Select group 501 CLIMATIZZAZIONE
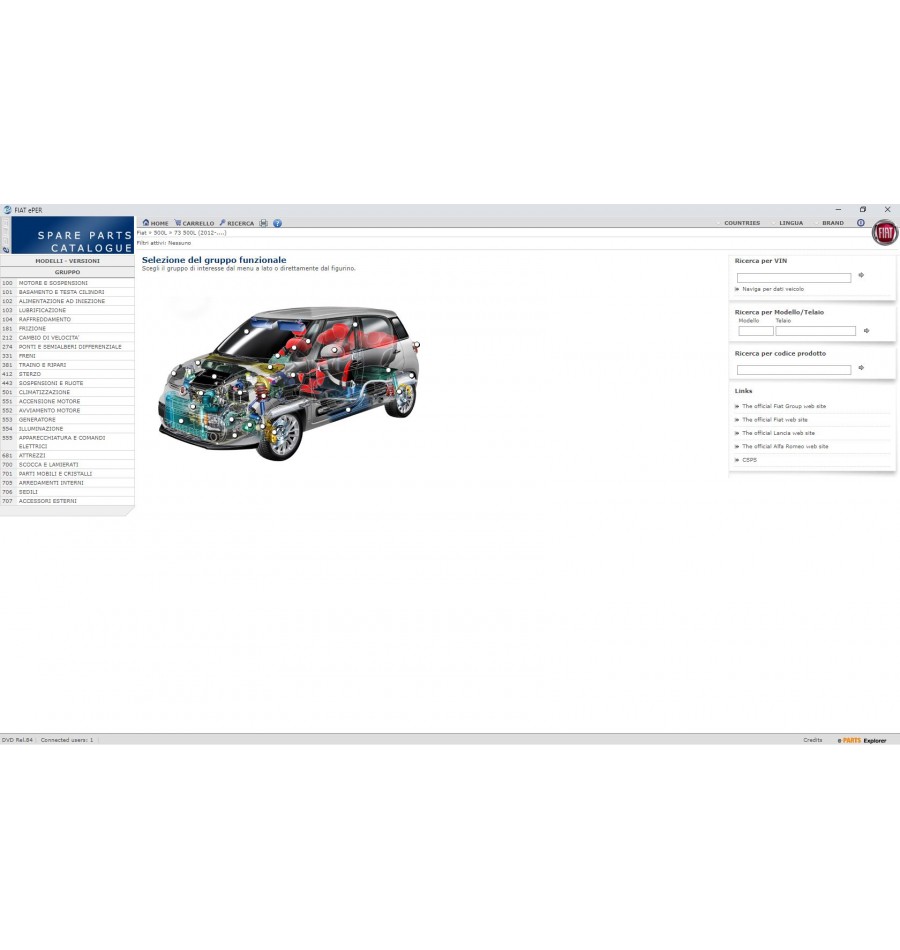900x950 pixels. [67, 392]
